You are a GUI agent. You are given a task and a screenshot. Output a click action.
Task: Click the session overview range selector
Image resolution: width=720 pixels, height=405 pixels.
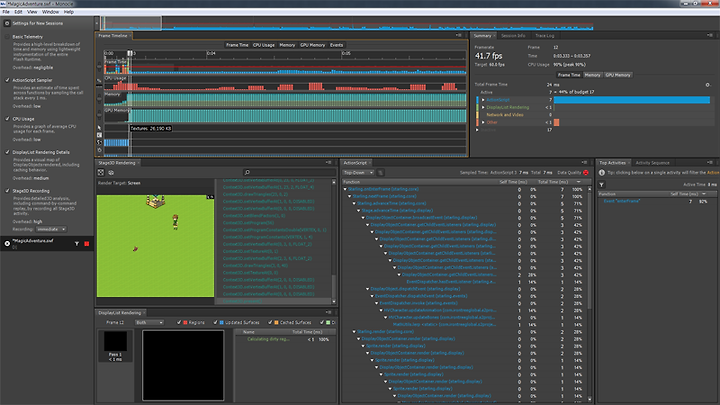[131, 23]
